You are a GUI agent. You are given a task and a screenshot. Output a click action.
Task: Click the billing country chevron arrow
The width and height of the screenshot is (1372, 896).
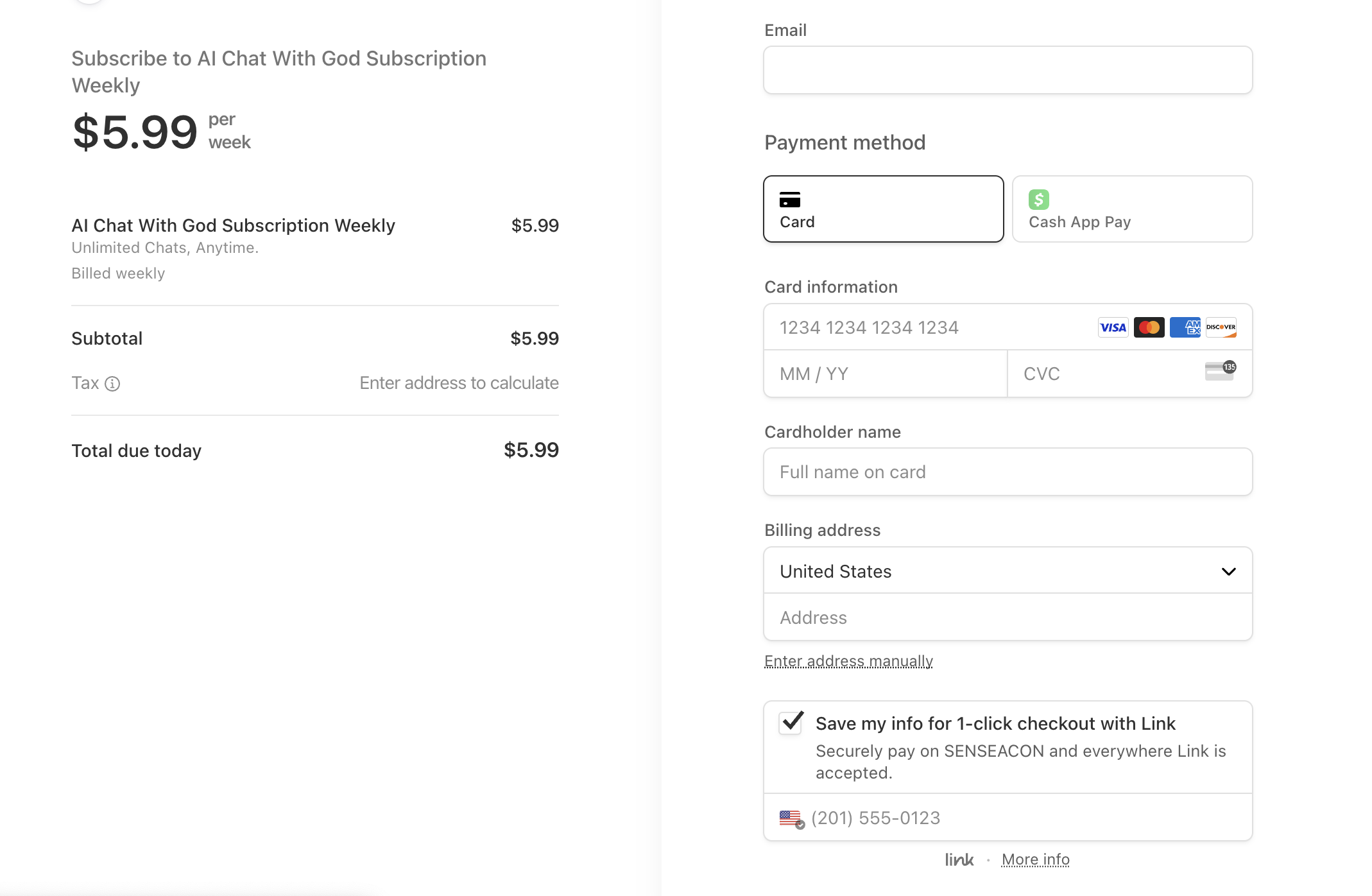1228,571
